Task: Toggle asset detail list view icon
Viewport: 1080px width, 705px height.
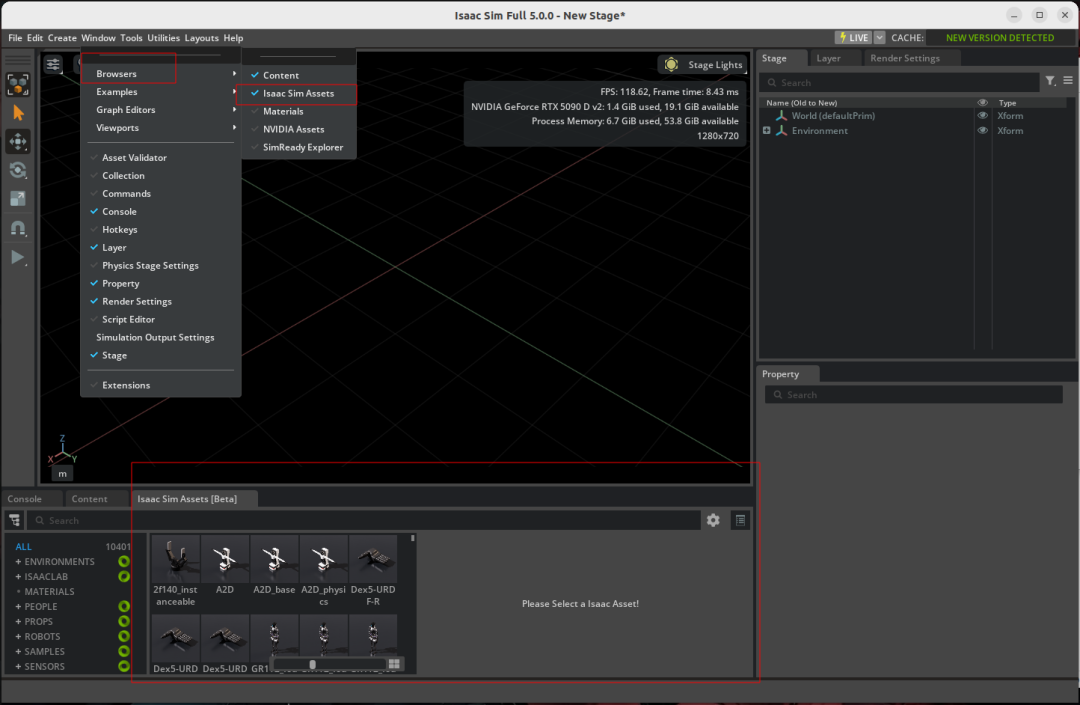Action: pyautogui.click(x=740, y=520)
